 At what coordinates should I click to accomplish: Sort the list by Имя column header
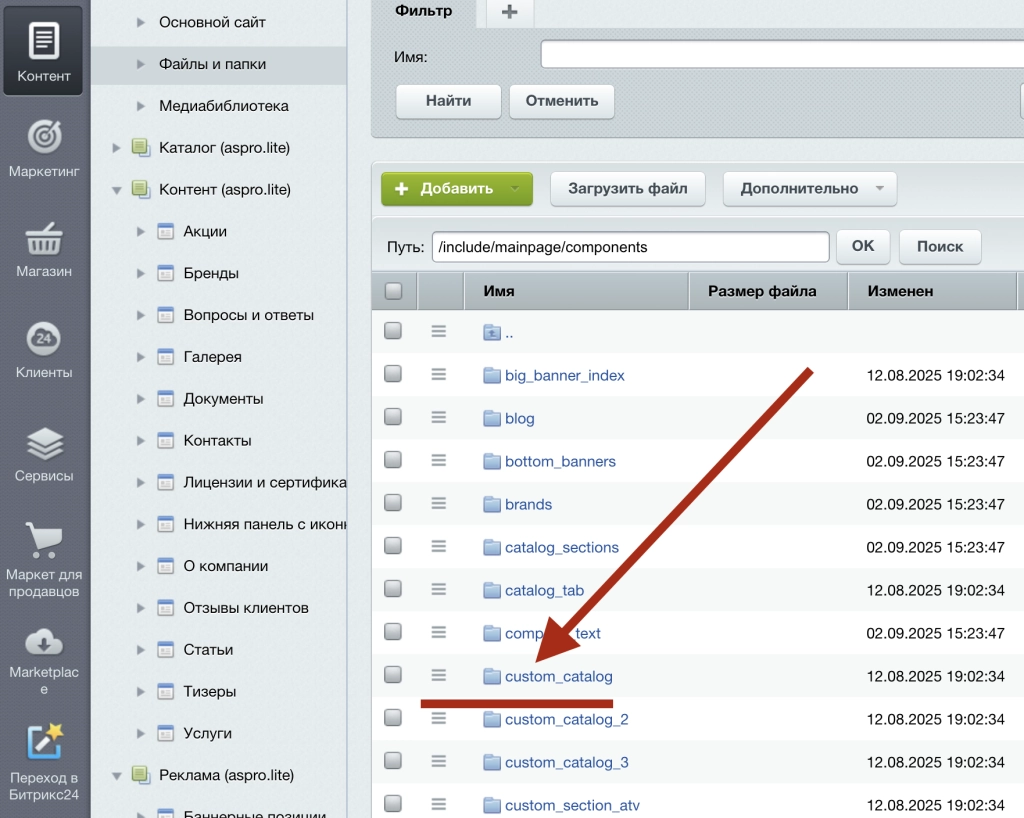[x=499, y=291]
